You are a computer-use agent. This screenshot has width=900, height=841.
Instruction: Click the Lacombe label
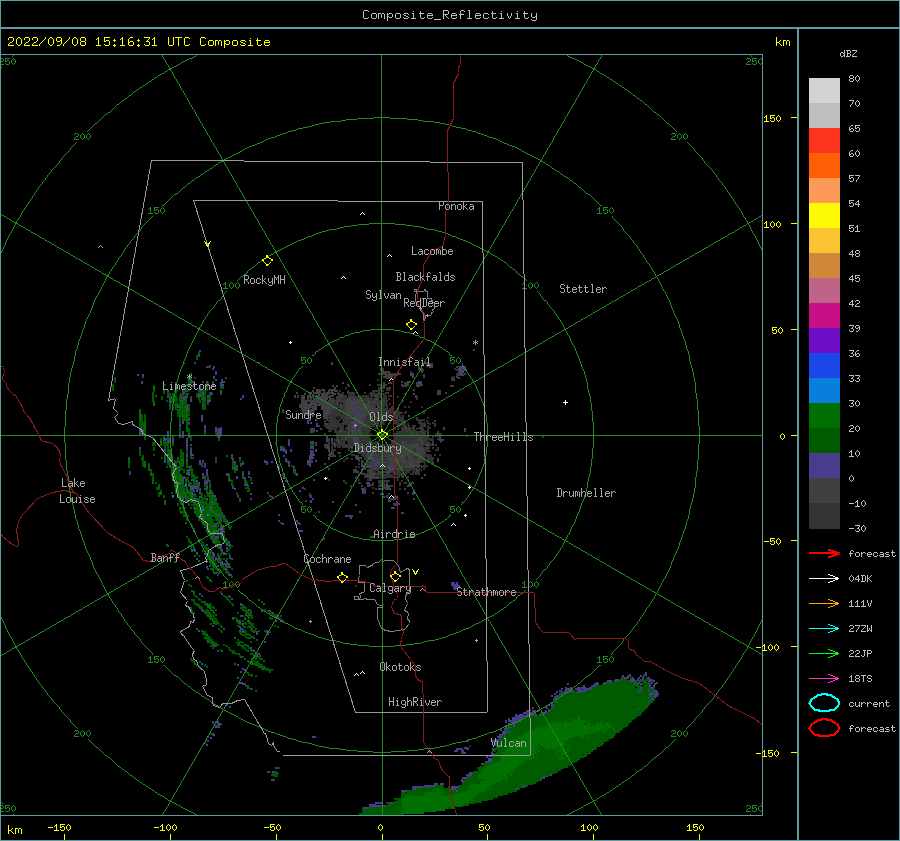tap(432, 251)
